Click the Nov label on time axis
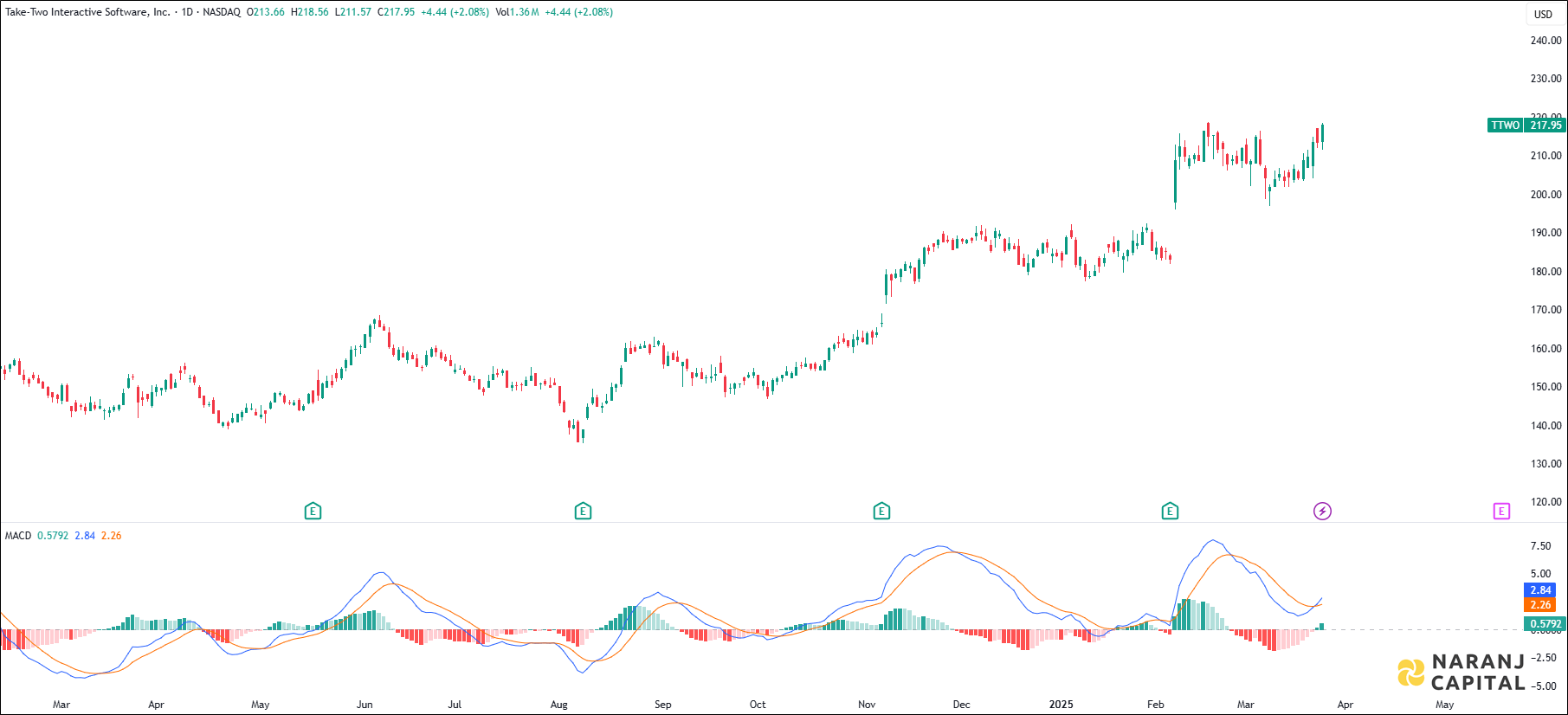 point(867,705)
